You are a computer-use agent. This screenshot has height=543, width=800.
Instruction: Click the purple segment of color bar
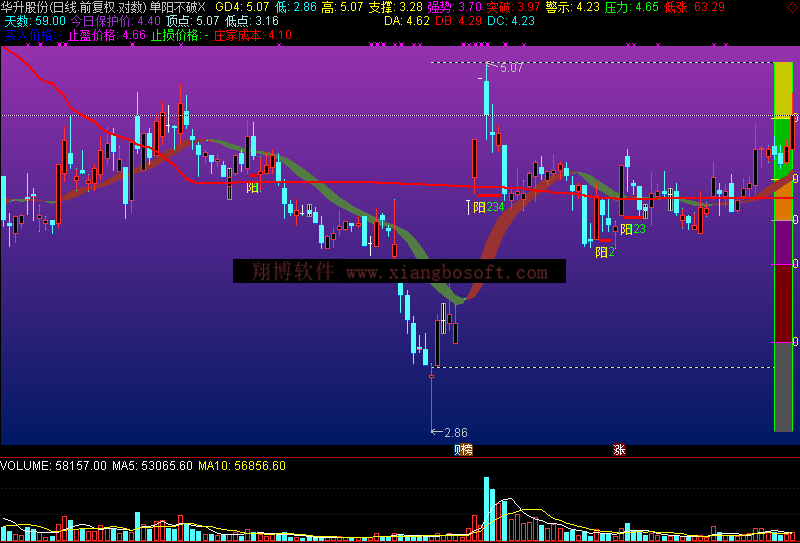(x=783, y=242)
